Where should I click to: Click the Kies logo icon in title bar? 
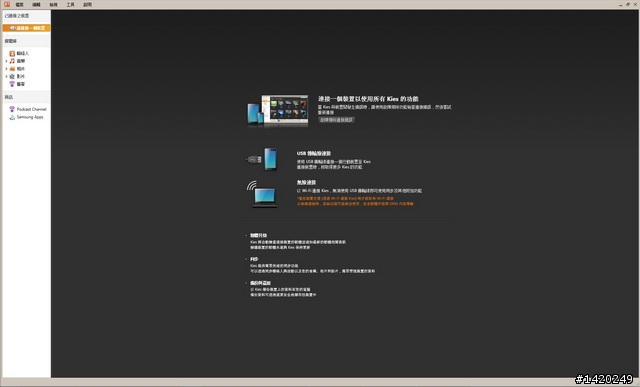pos(7,4)
